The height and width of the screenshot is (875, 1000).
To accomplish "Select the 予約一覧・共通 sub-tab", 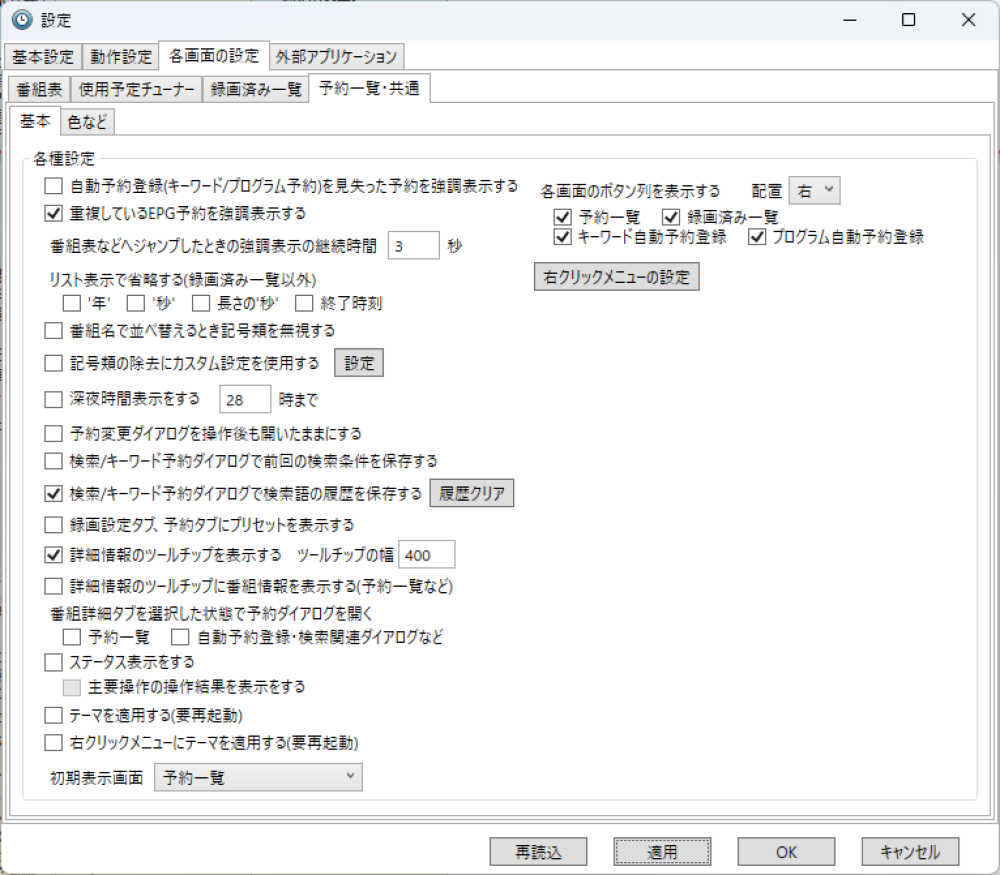I will (369, 88).
